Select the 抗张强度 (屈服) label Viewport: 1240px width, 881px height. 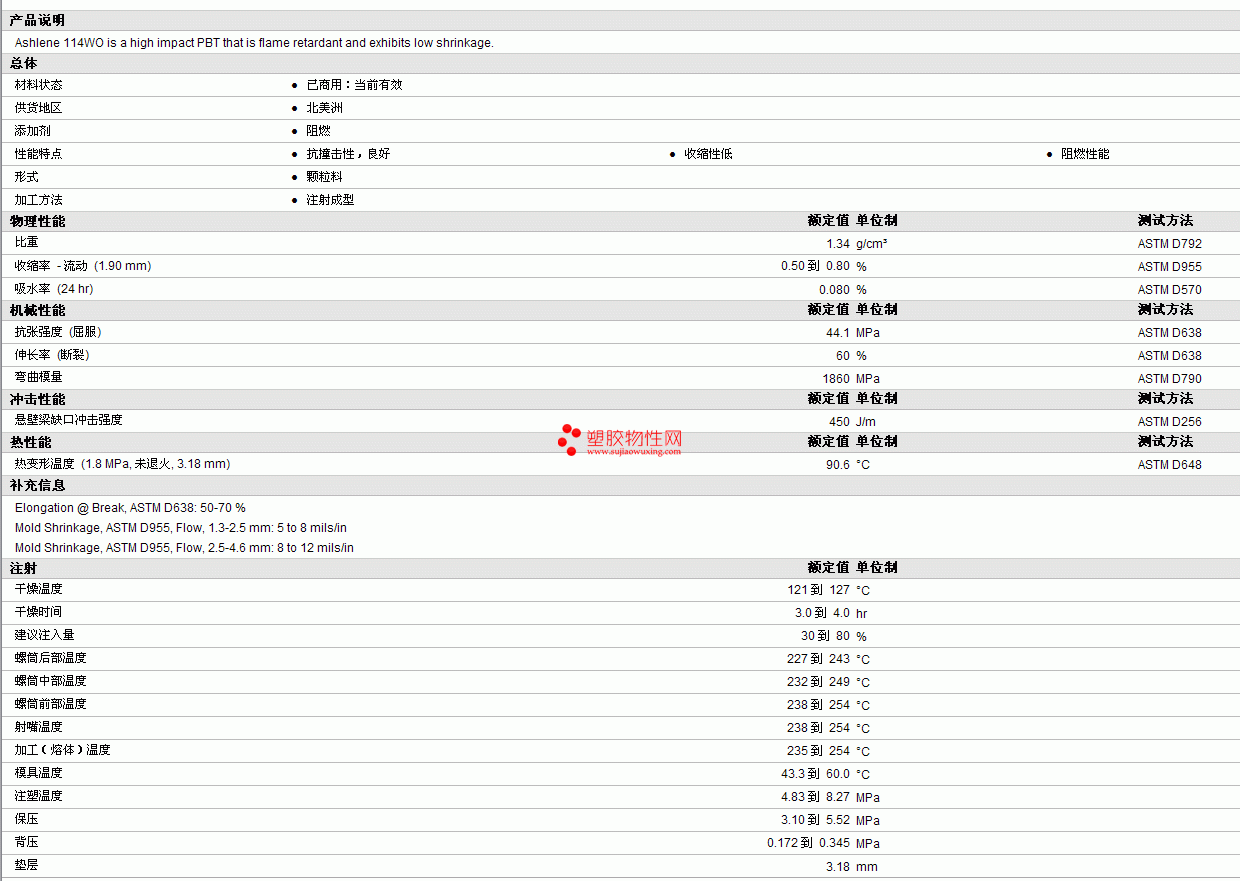59,332
